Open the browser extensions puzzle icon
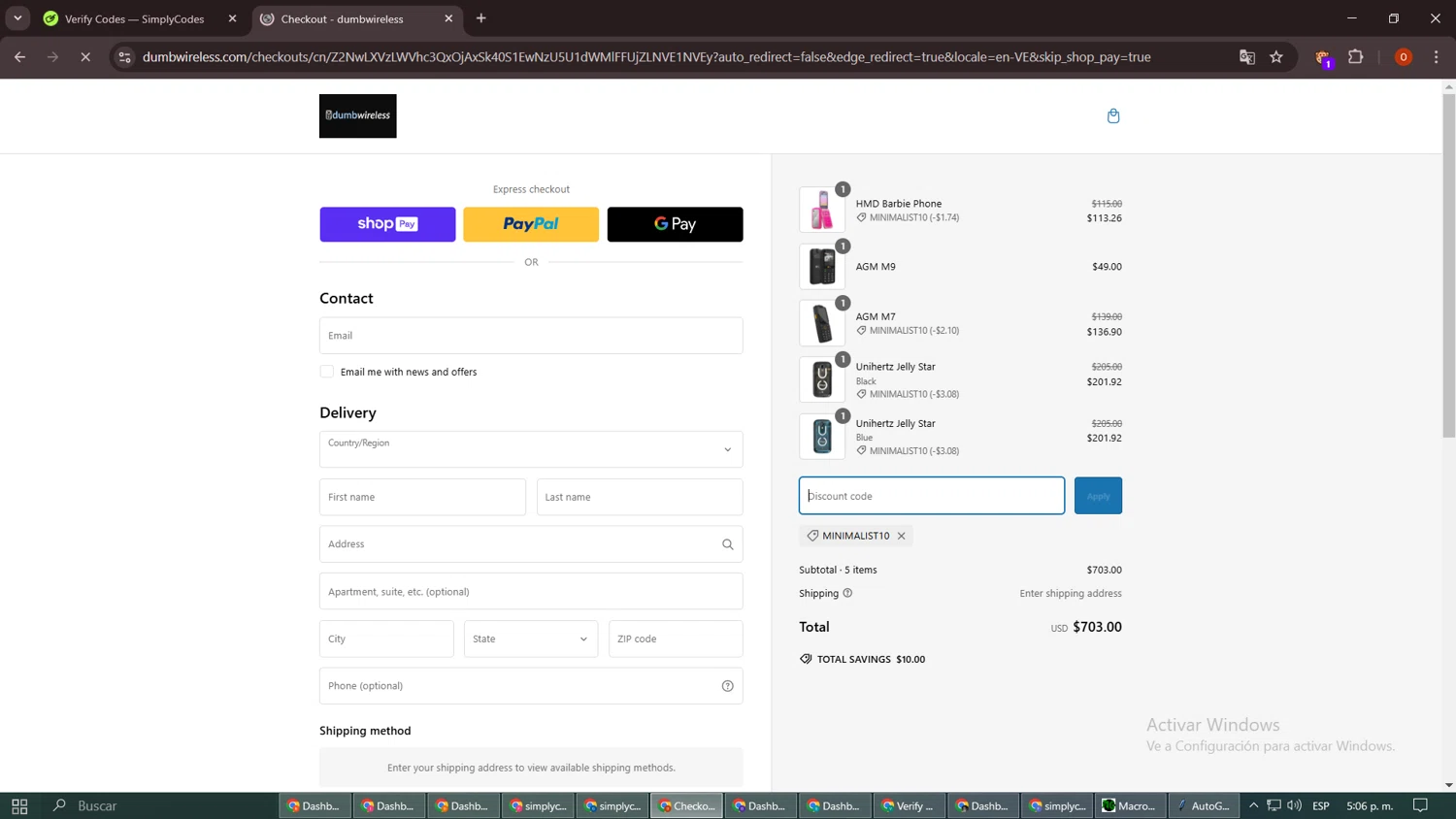 [1356, 57]
